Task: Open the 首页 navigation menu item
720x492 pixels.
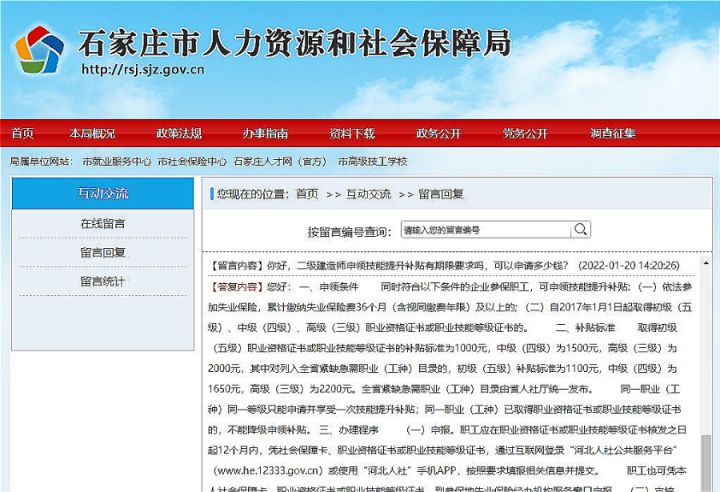Action: coord(22,133)
